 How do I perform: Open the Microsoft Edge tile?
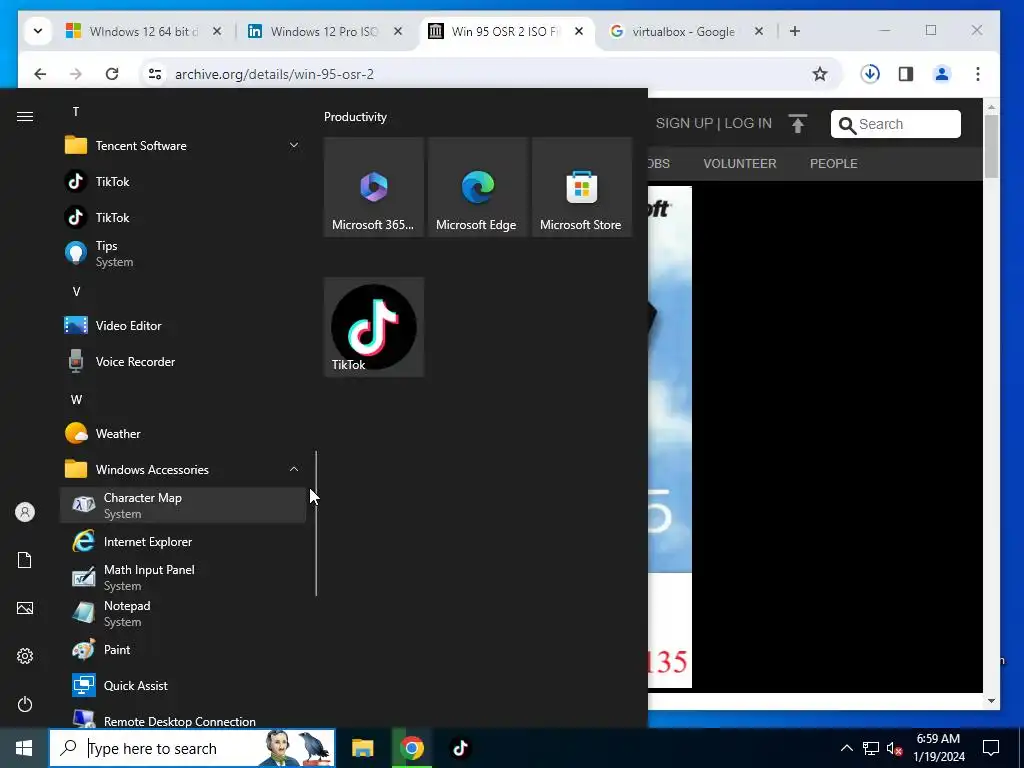coord(477,187)
